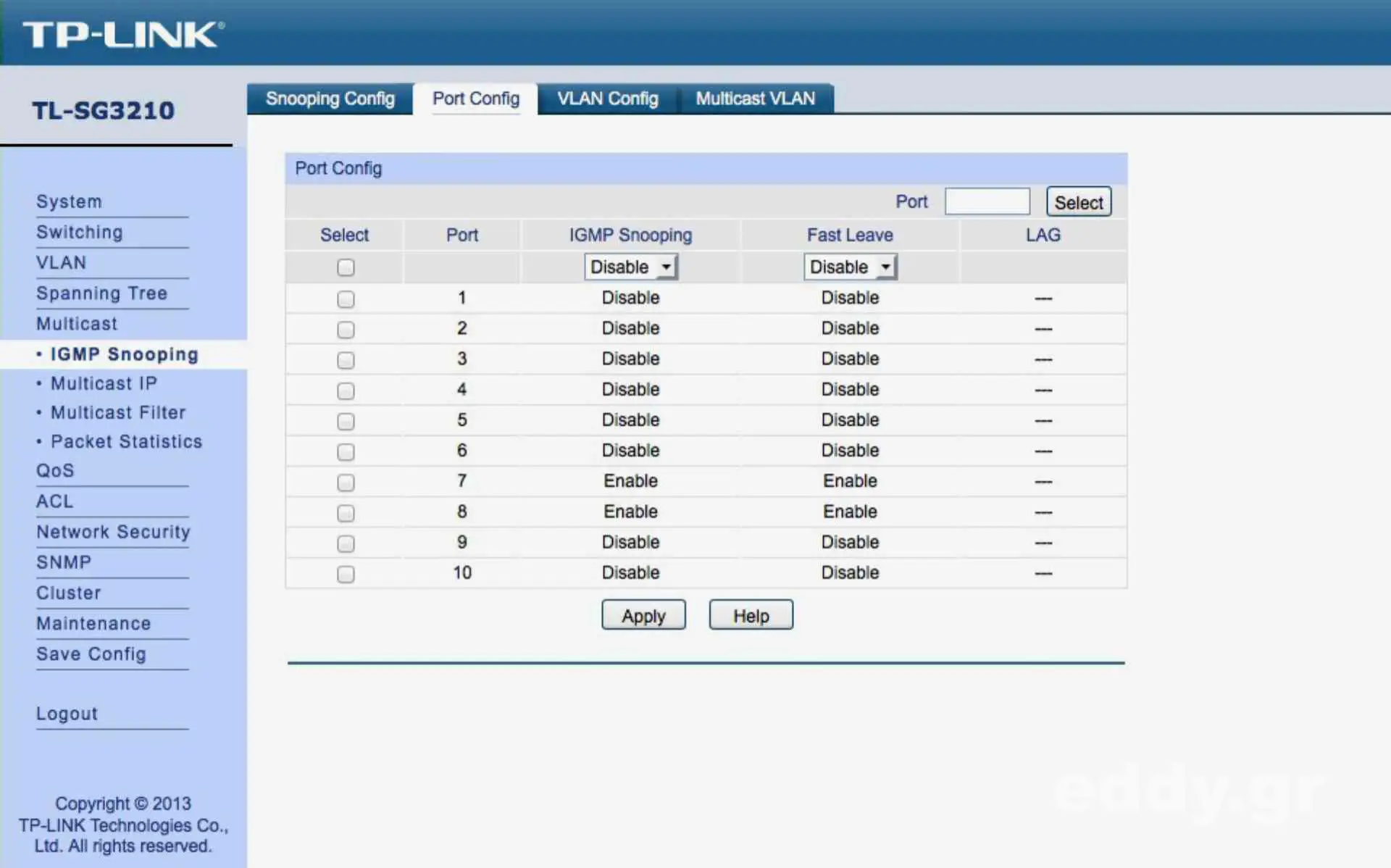
Task: Go to the Multicast VLAN tab
Action: tap(755, 99)
